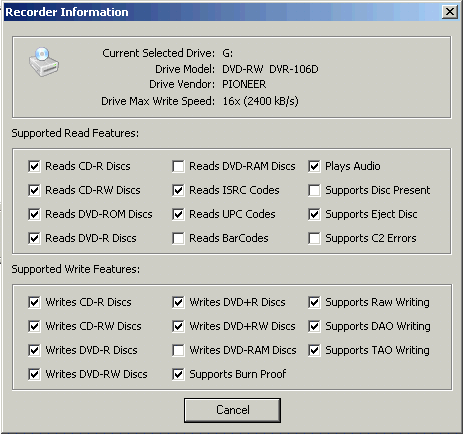Screen dimensions: 463x434
Task: Click the Drive Model value text
Action: 270,69
